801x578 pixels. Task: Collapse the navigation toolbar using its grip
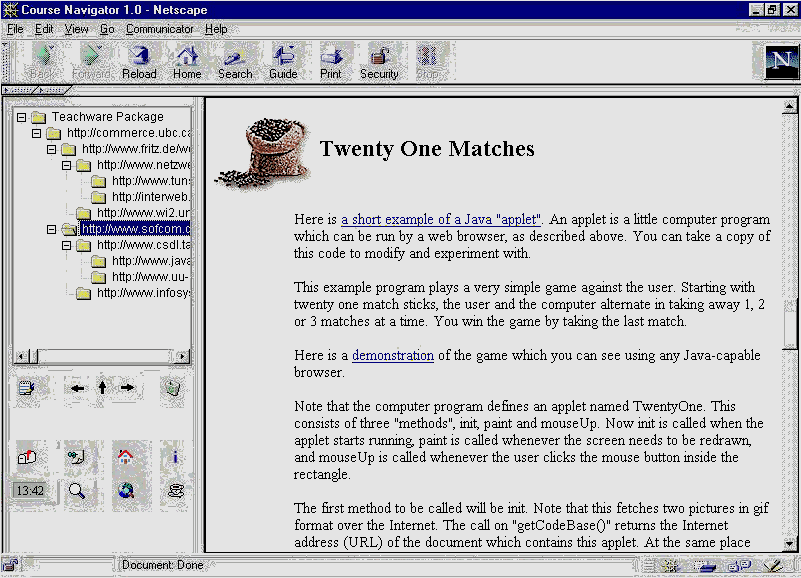(5, 62)
